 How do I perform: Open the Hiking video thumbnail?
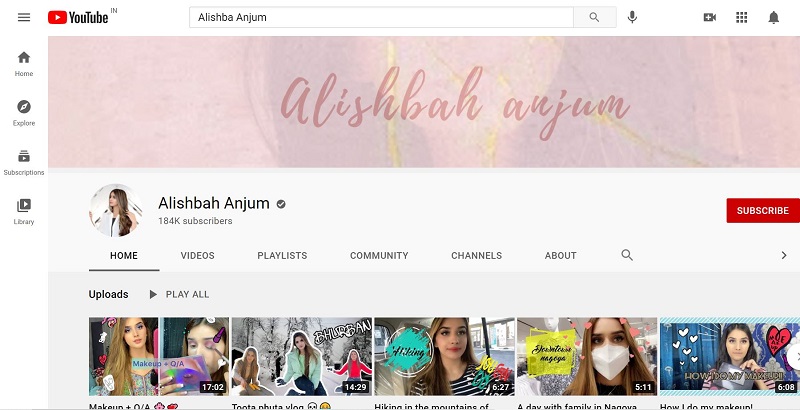click(x=444, y=356)
